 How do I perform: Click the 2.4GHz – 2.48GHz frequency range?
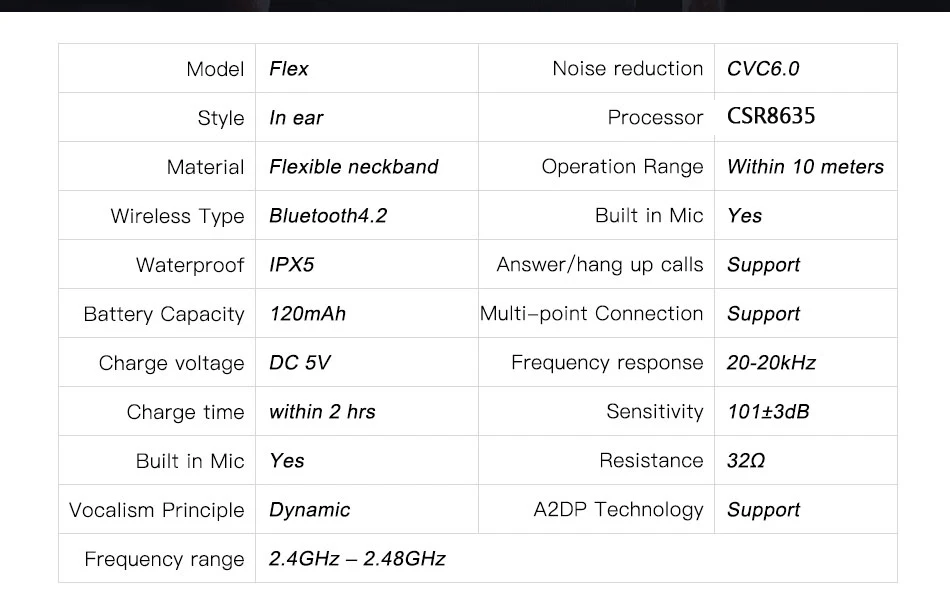tap(357, 559)
